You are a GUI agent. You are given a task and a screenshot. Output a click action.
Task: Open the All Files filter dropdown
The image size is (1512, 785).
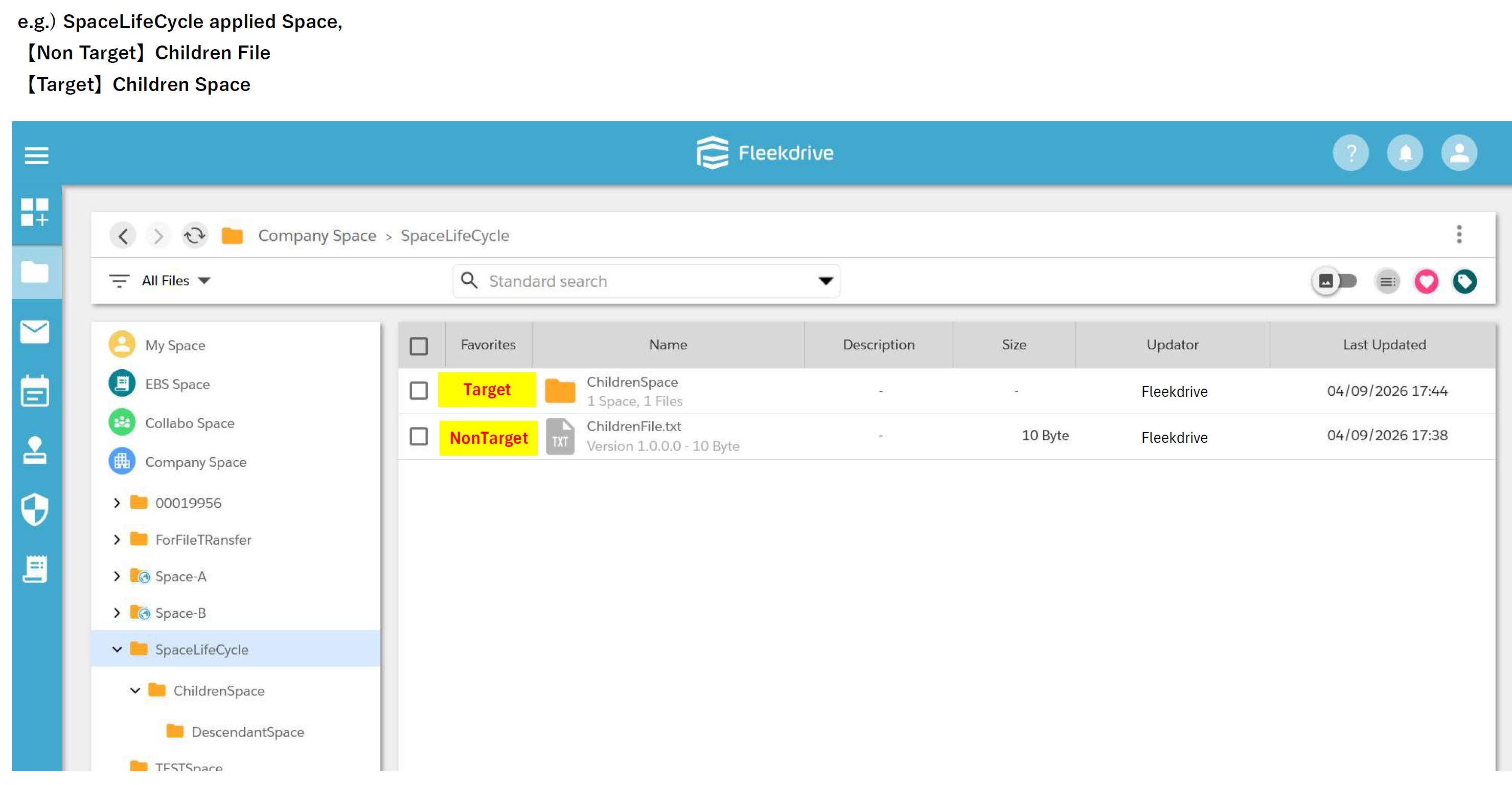point(175,281)
